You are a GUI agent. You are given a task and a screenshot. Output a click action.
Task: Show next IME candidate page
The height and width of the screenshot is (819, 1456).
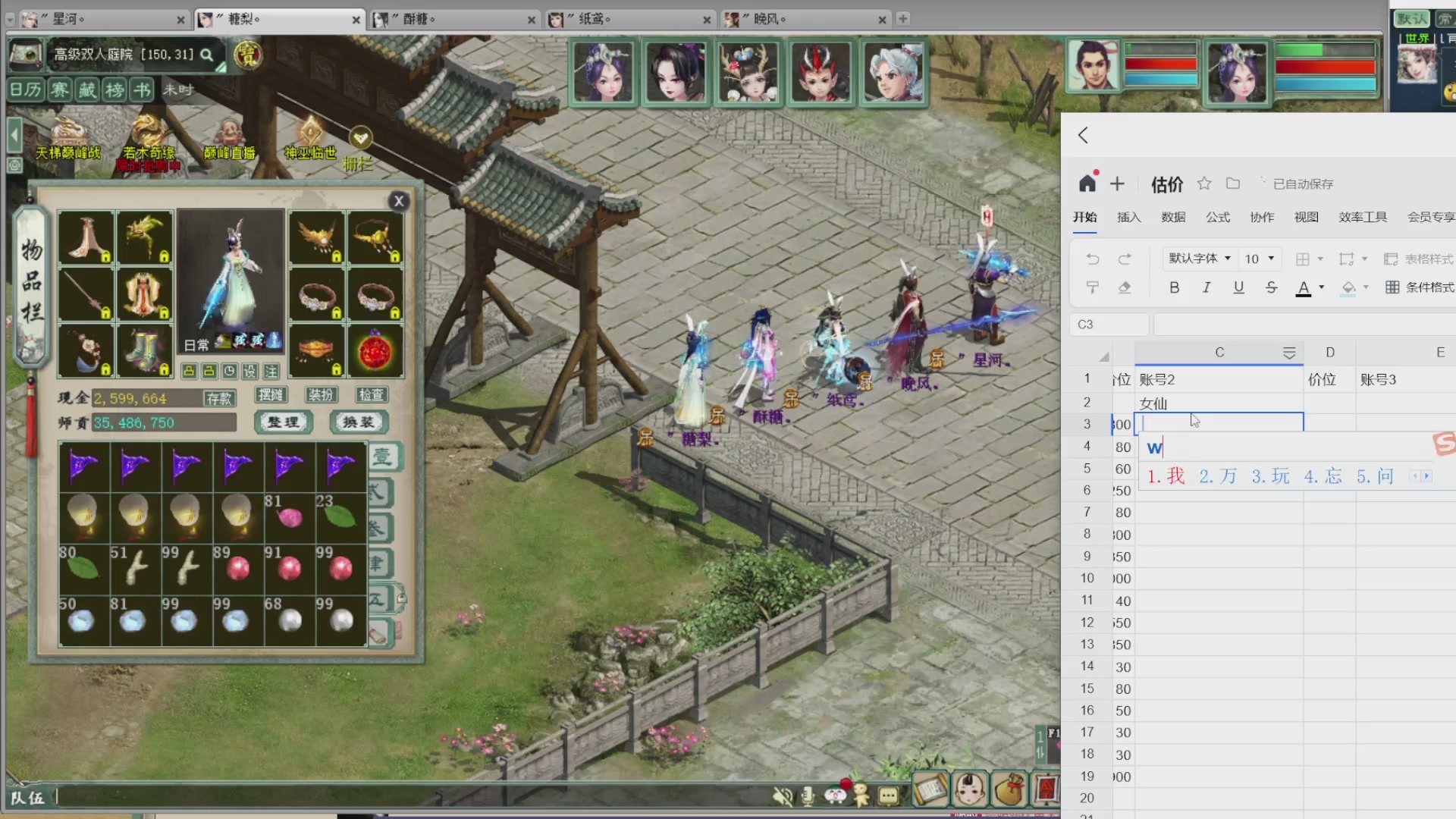click(1426, 476)
